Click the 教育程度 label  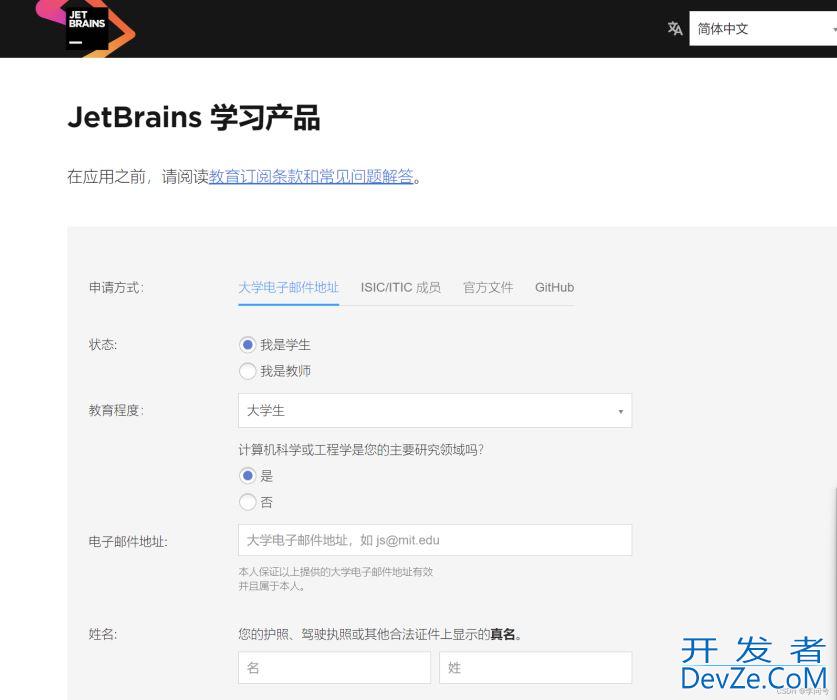coord(116,411)
